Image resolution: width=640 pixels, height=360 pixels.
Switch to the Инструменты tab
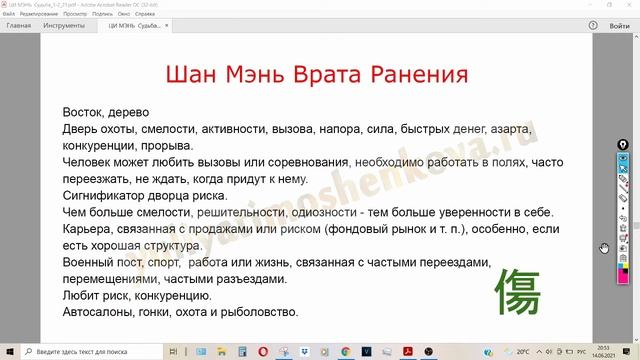[x=64, y=25]
